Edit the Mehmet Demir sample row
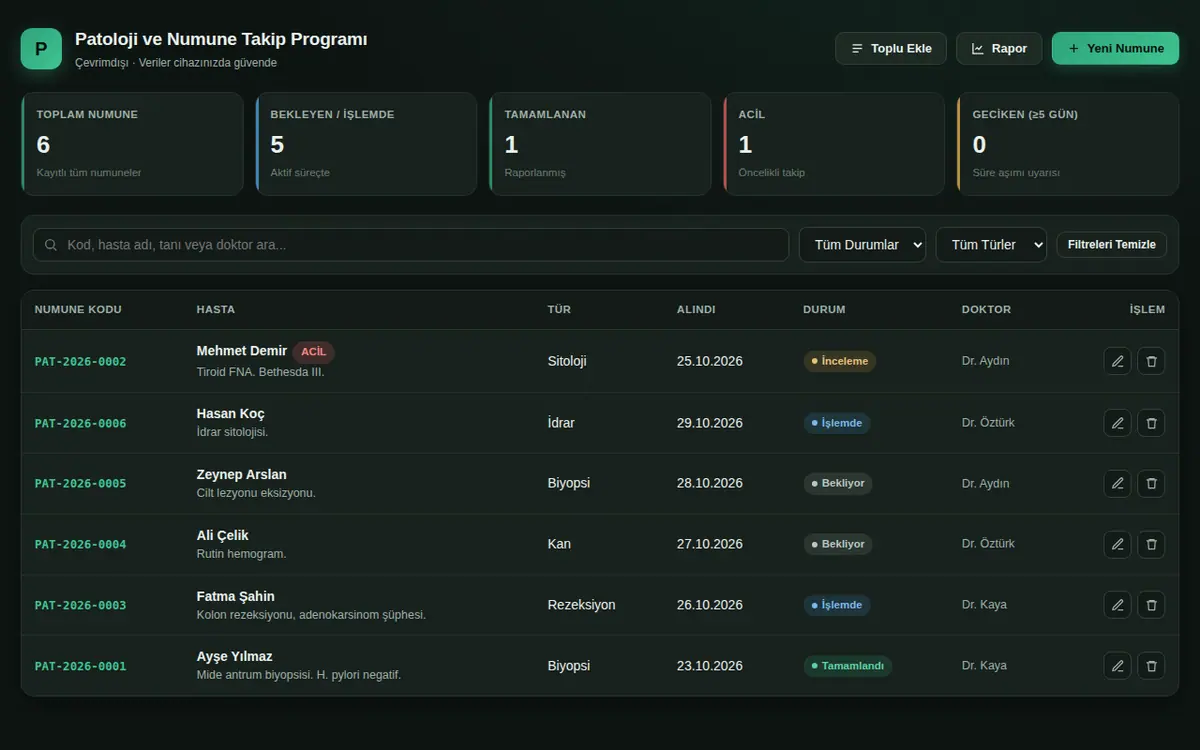 (x=1117, y=361)
